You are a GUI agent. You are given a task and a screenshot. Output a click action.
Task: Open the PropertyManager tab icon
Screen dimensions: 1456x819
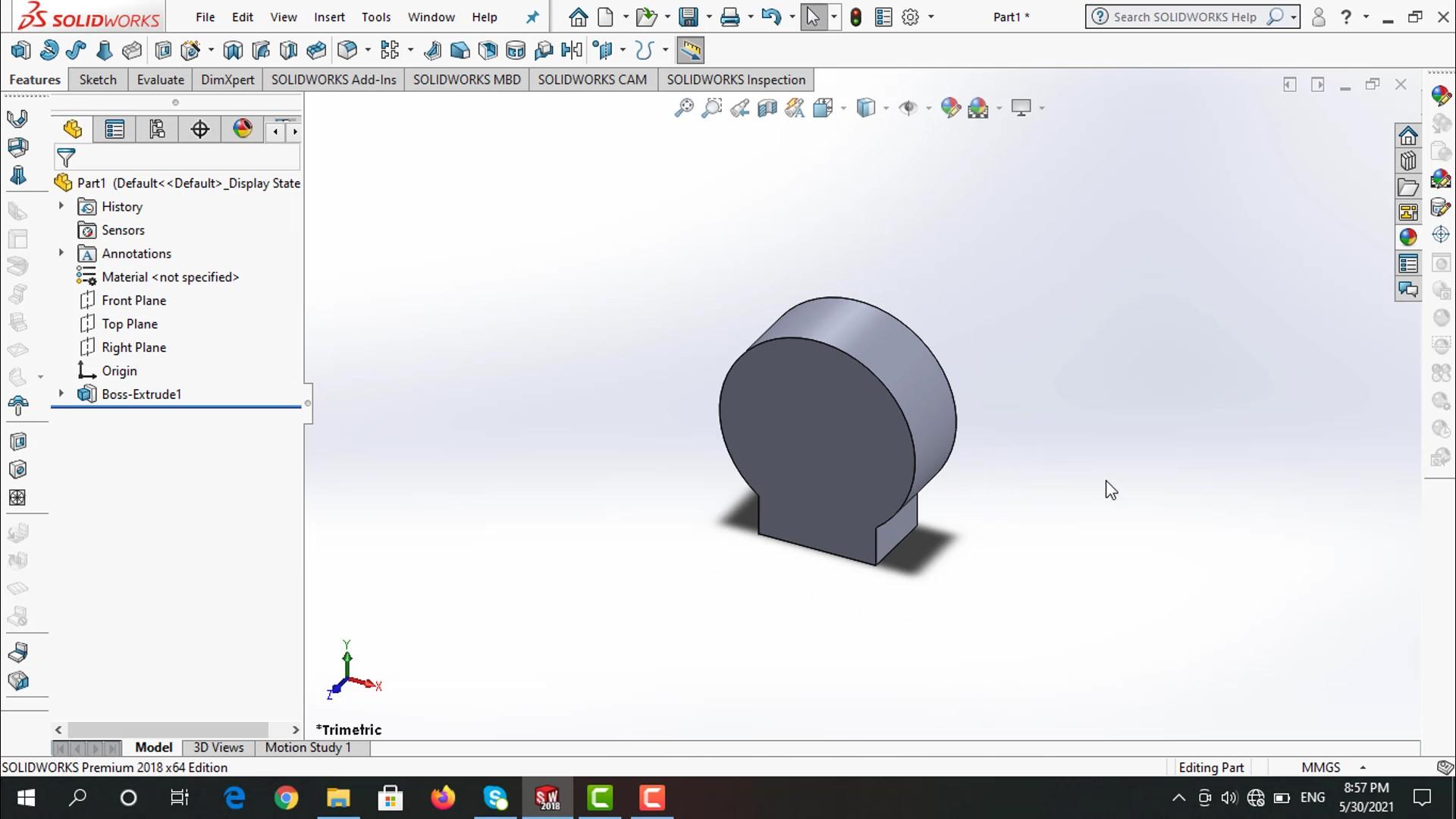[x=115, y=130]
